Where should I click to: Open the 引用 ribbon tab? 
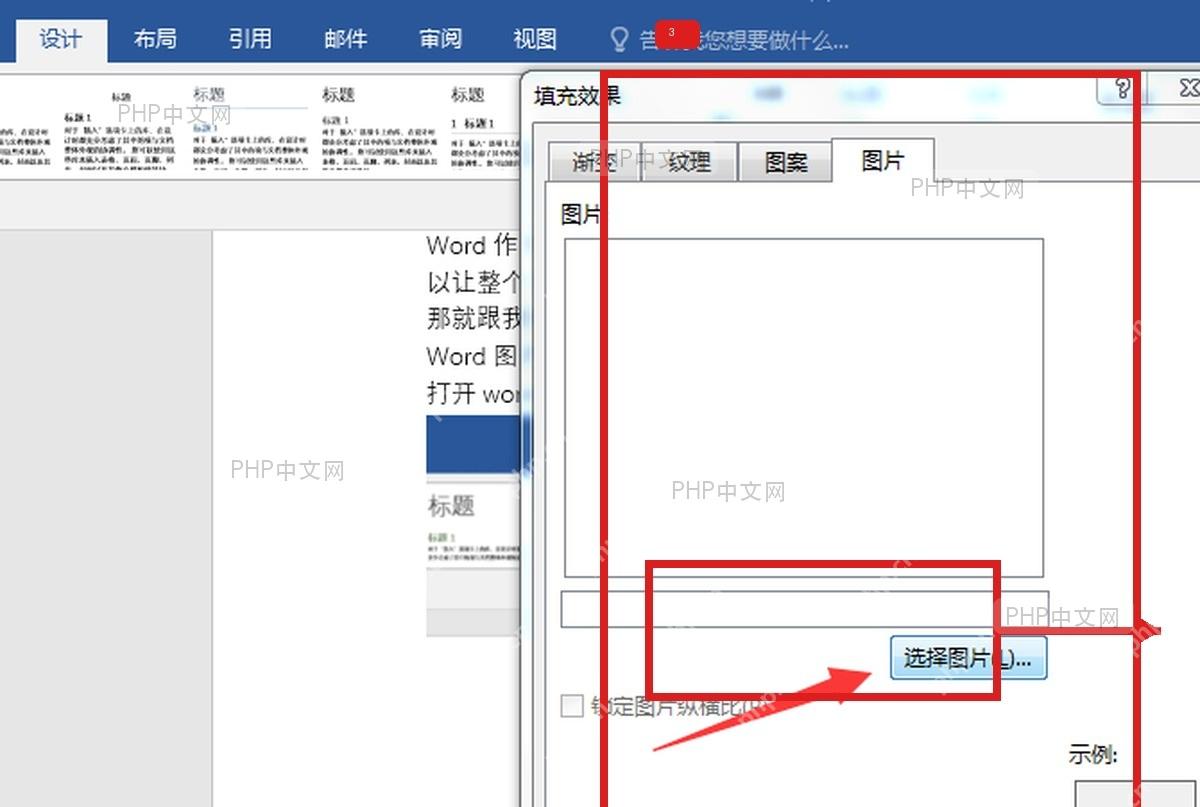click(x=250, y=39)
